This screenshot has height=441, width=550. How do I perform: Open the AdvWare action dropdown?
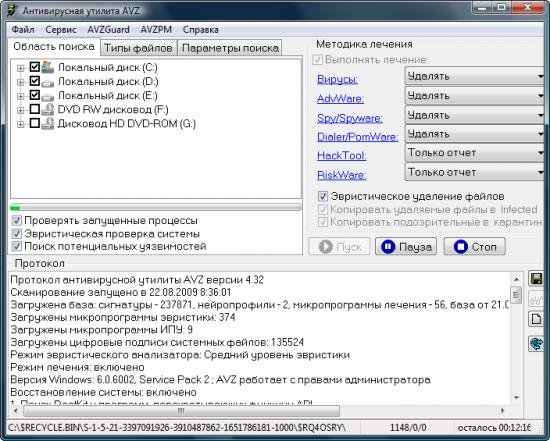click(x=474, y=96)
